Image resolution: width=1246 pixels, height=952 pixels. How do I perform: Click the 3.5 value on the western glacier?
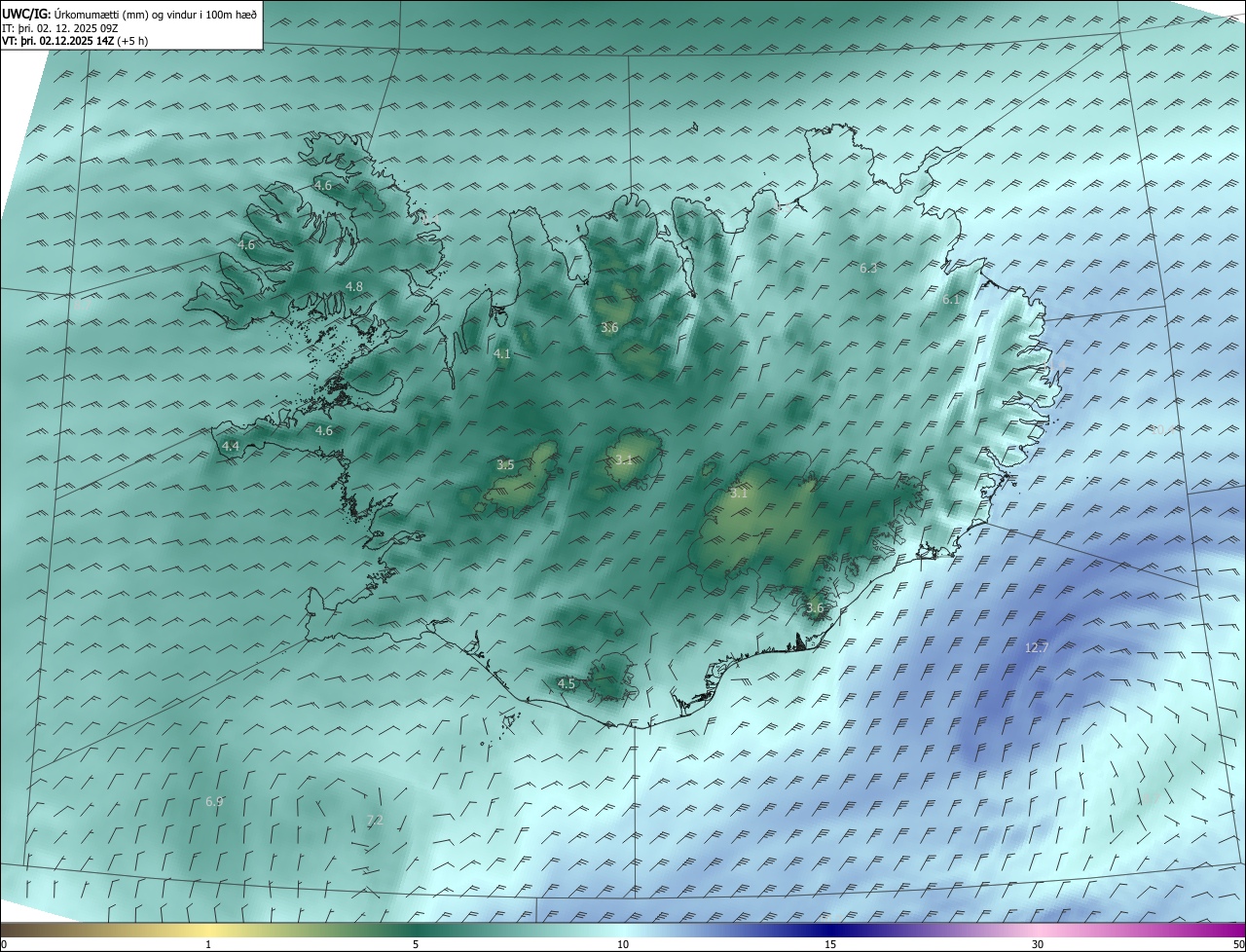pos(505,465)
